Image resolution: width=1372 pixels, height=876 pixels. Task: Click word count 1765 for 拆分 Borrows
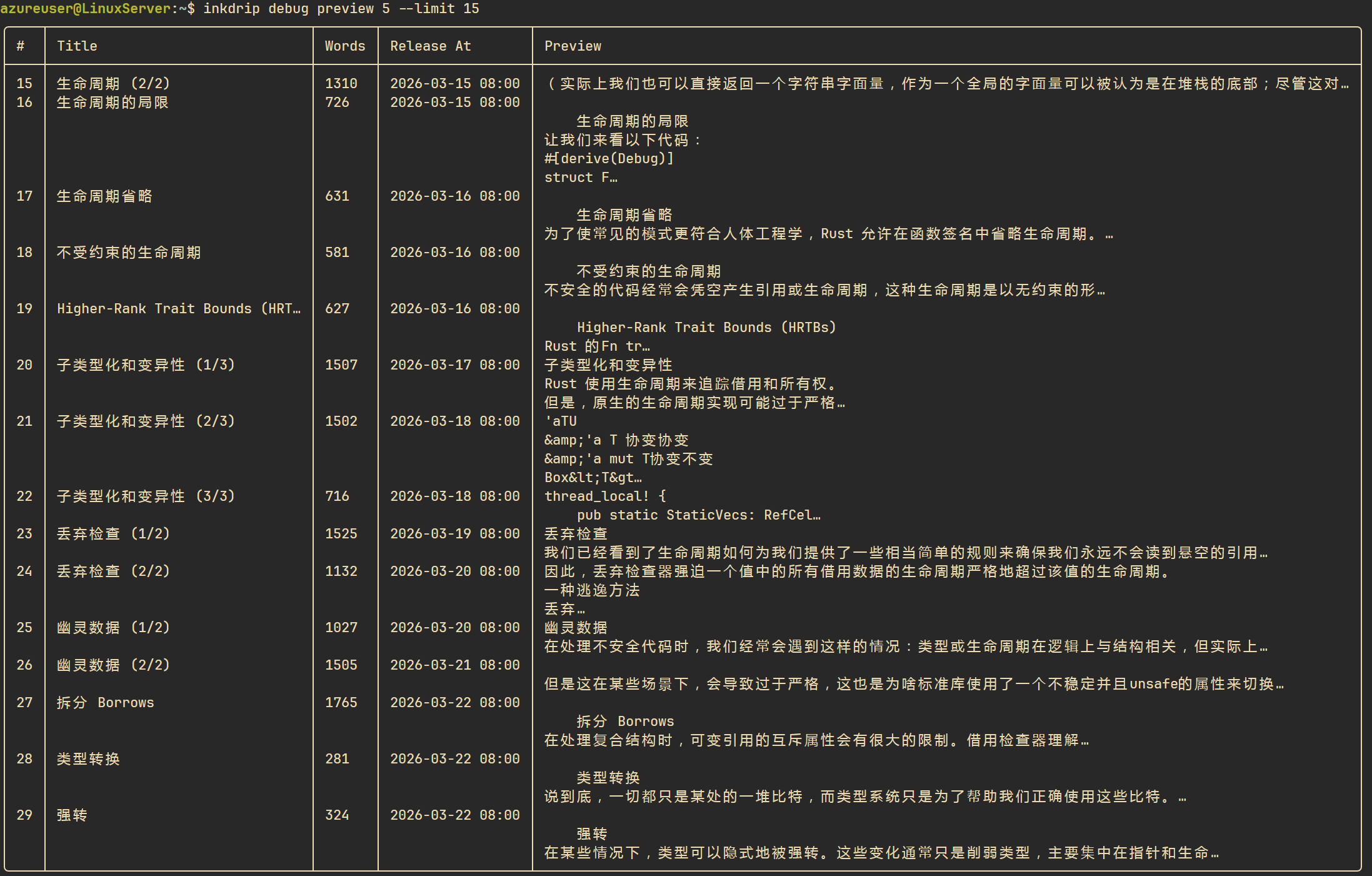coord(341,702)
